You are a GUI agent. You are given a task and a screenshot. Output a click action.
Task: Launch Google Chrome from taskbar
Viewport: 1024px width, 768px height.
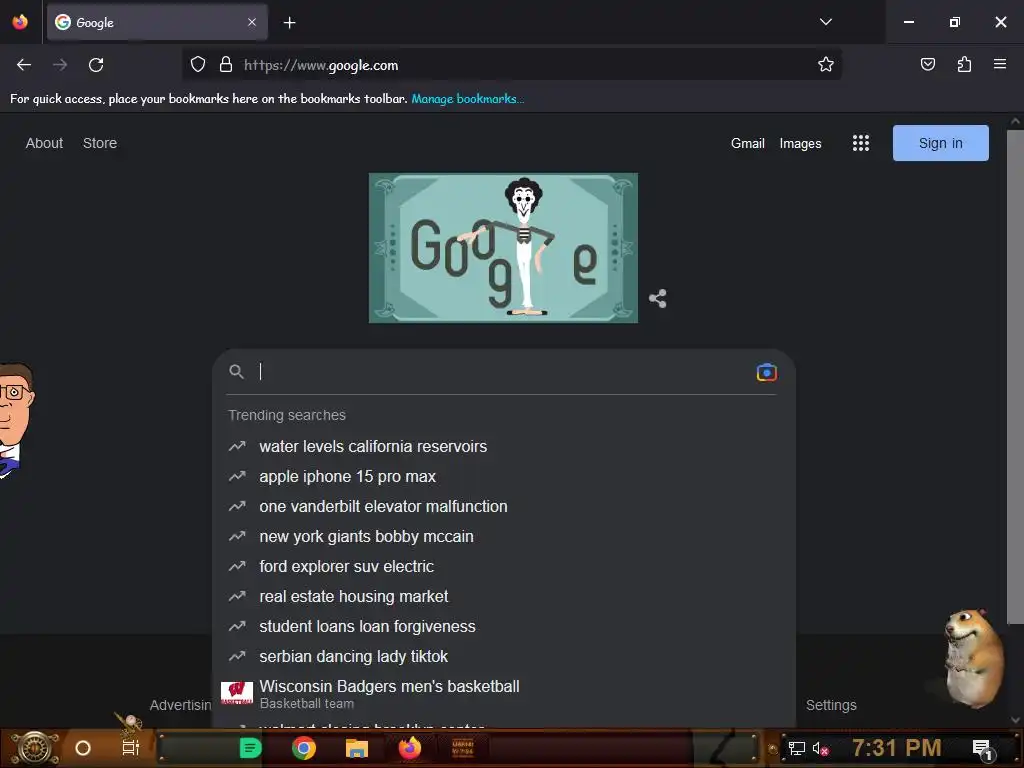304,748
